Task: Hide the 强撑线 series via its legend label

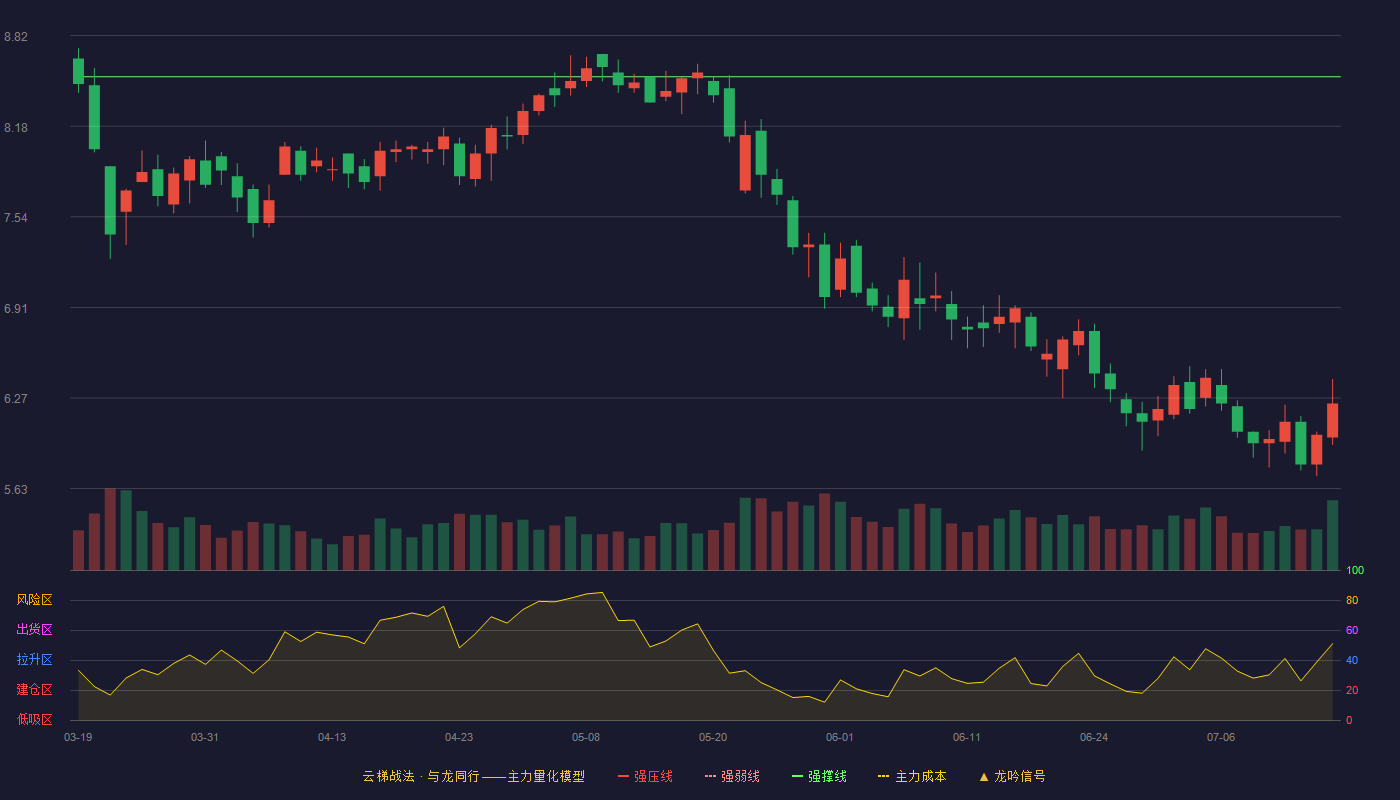Action: [827, 776]
